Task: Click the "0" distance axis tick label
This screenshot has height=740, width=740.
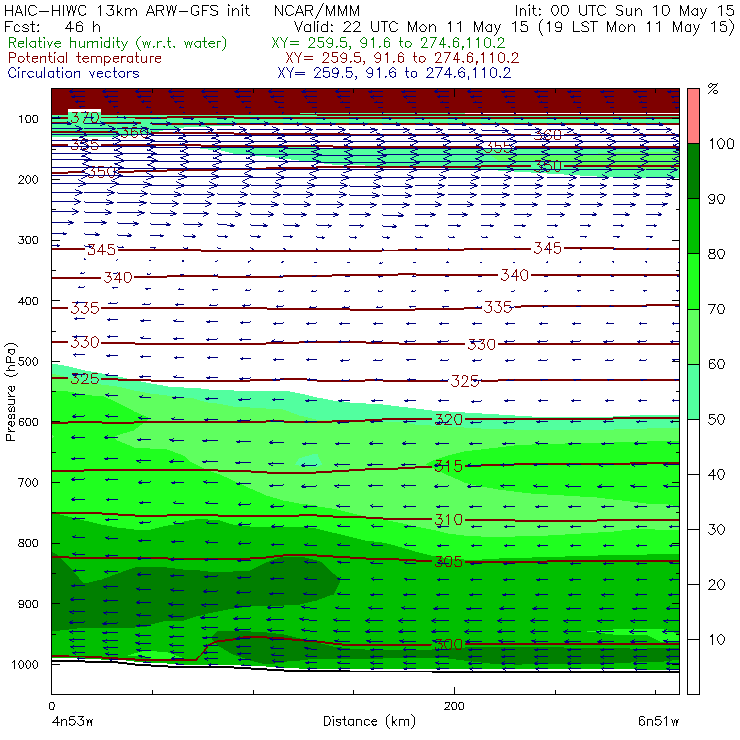Action: tap(52, 706)
